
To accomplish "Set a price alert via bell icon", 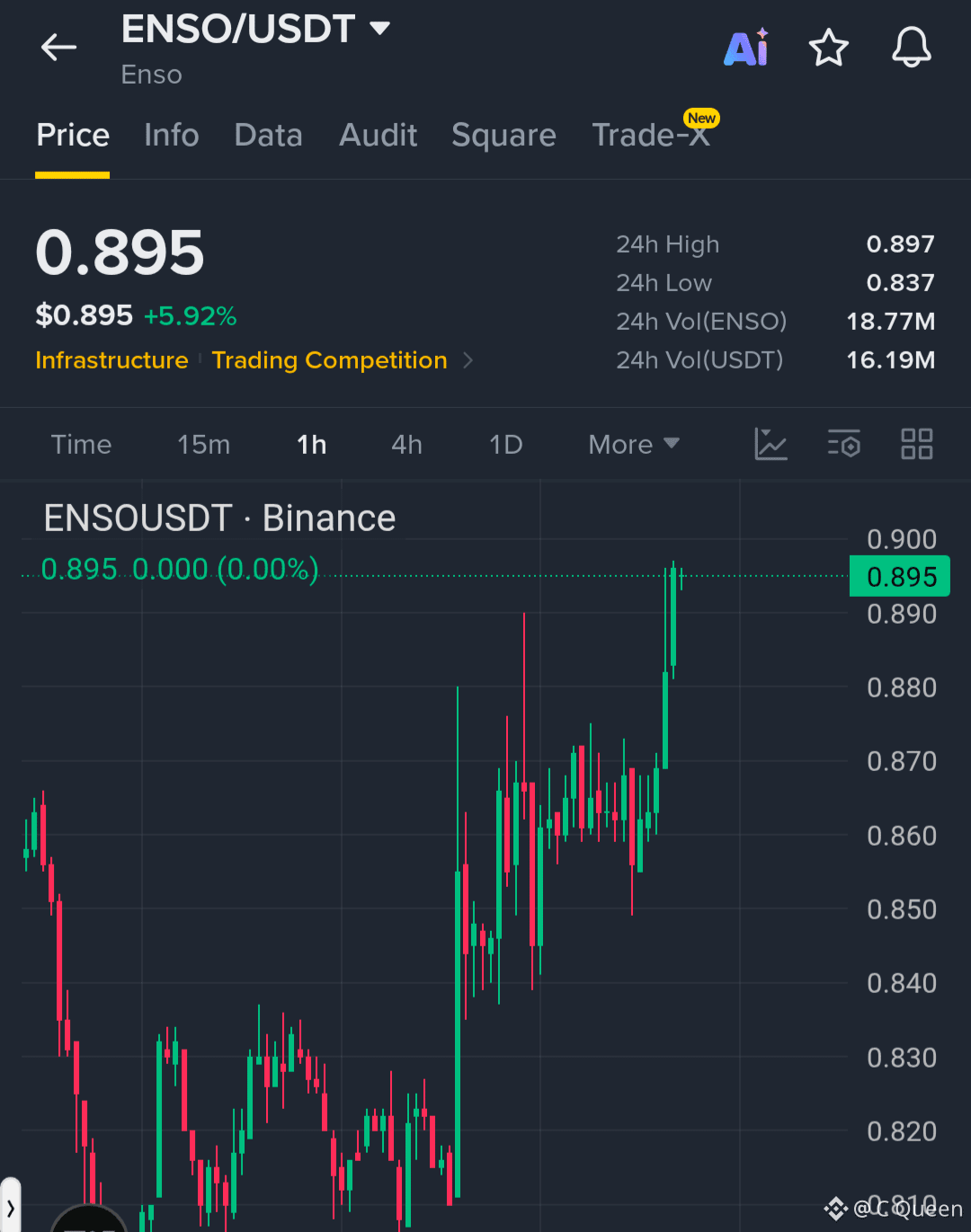I will [x=911, y=48].
